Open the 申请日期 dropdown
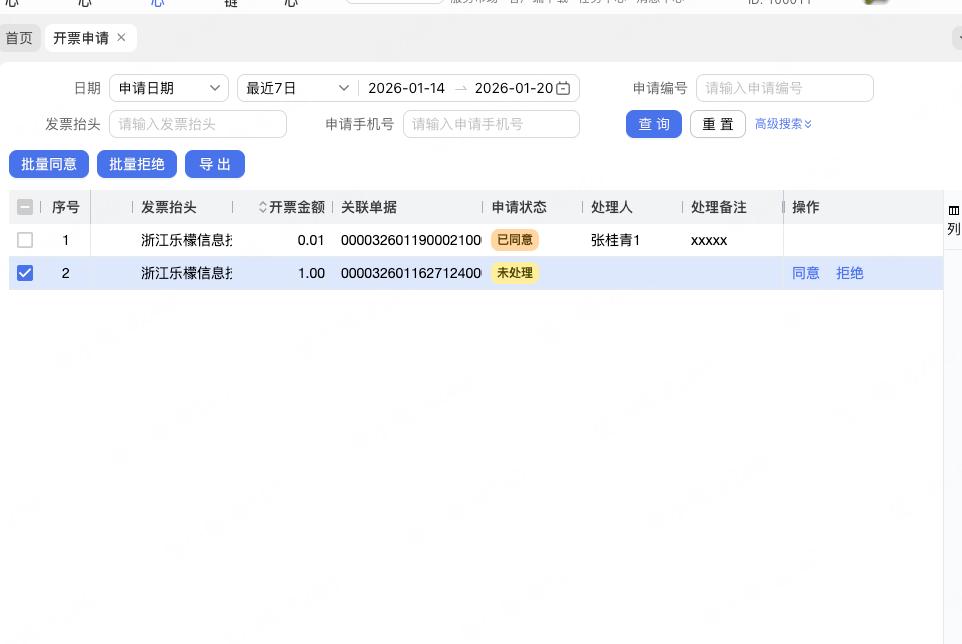 click(169, 88)
